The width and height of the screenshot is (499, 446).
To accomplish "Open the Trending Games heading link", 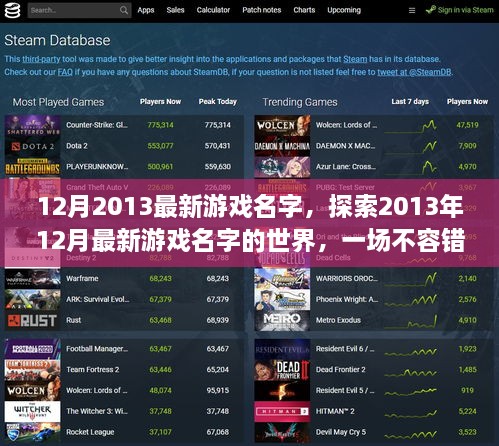I will click(x=300, y=102).
